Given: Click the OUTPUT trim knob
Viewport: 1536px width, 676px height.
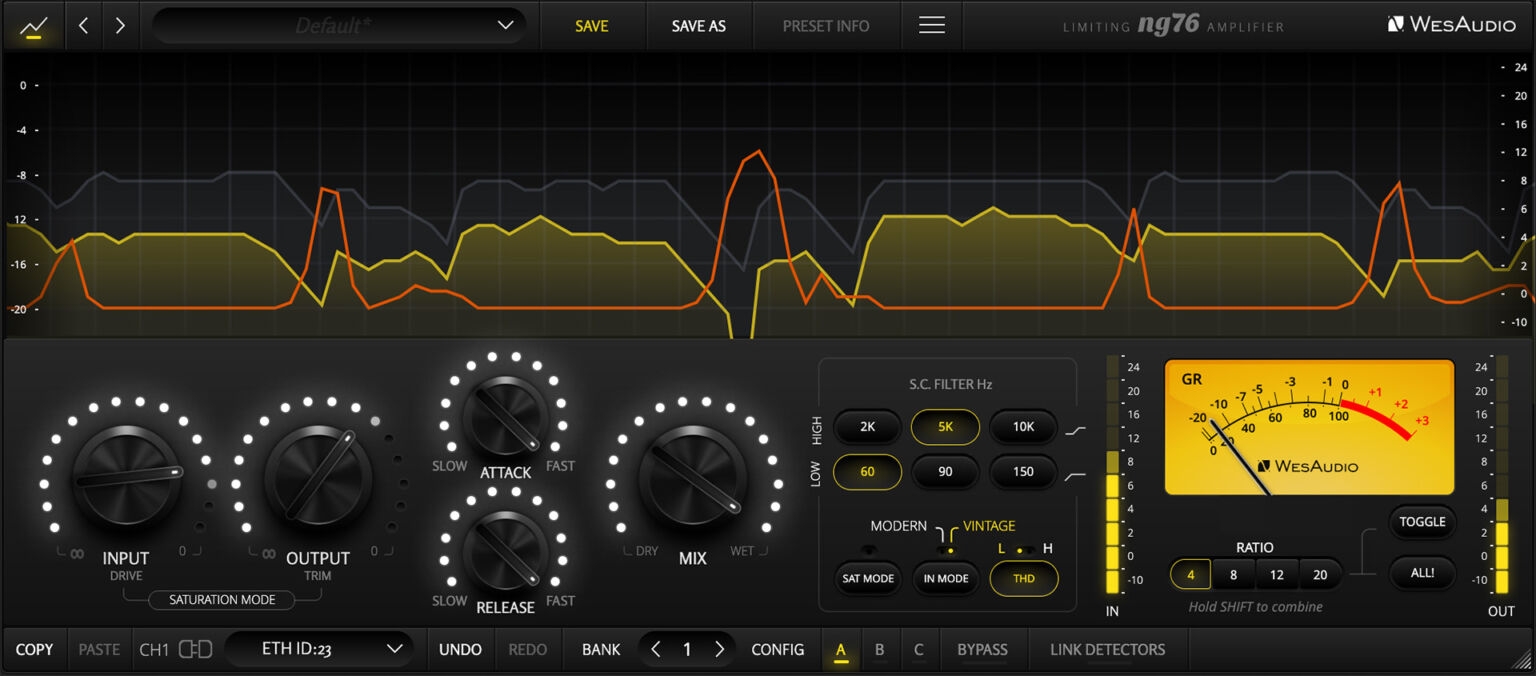Looking at the screenshot, I should (x=318, y=477).
